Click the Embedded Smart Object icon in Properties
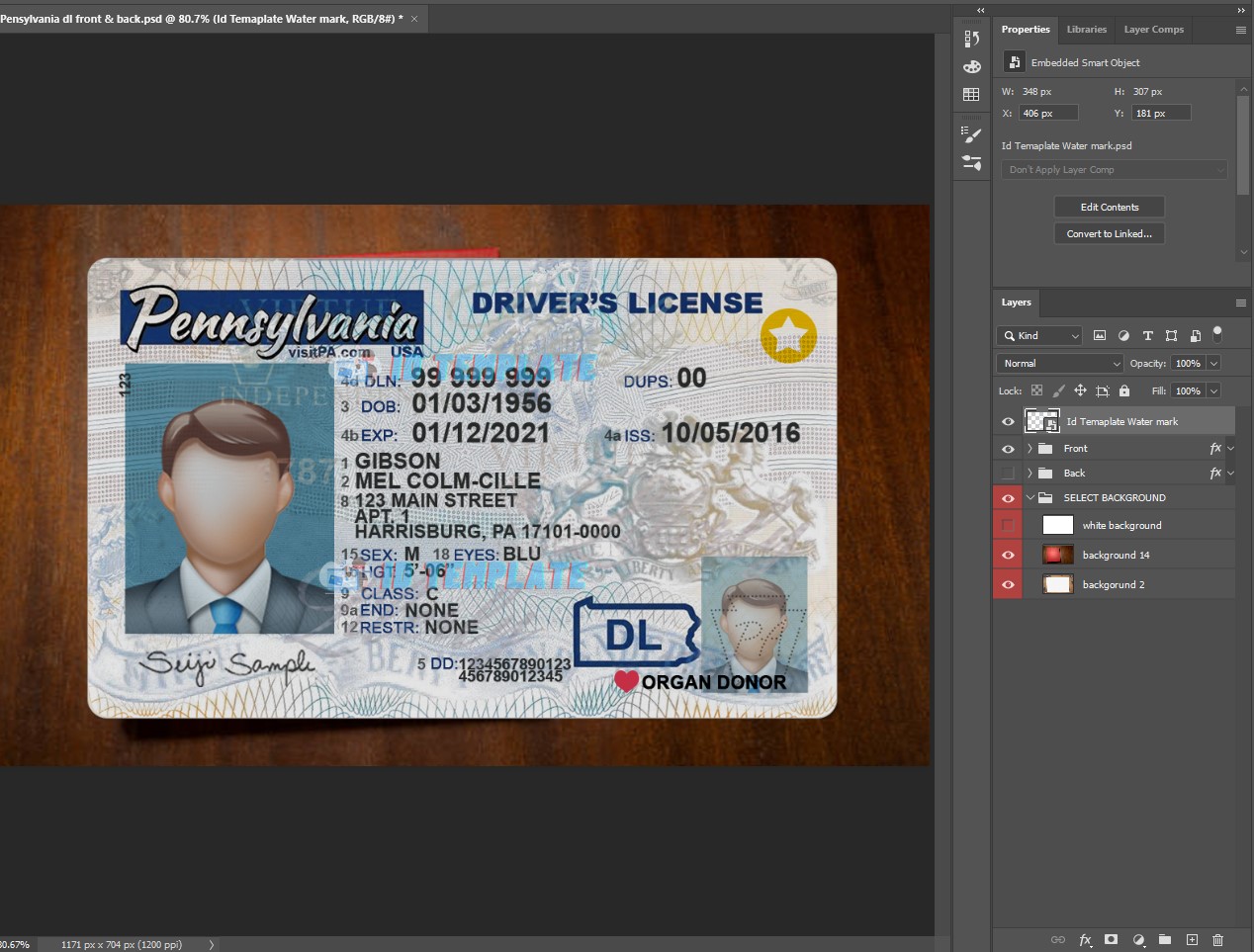Image resolution: width=1254 pixels, height=952 pixels. 1014,62
